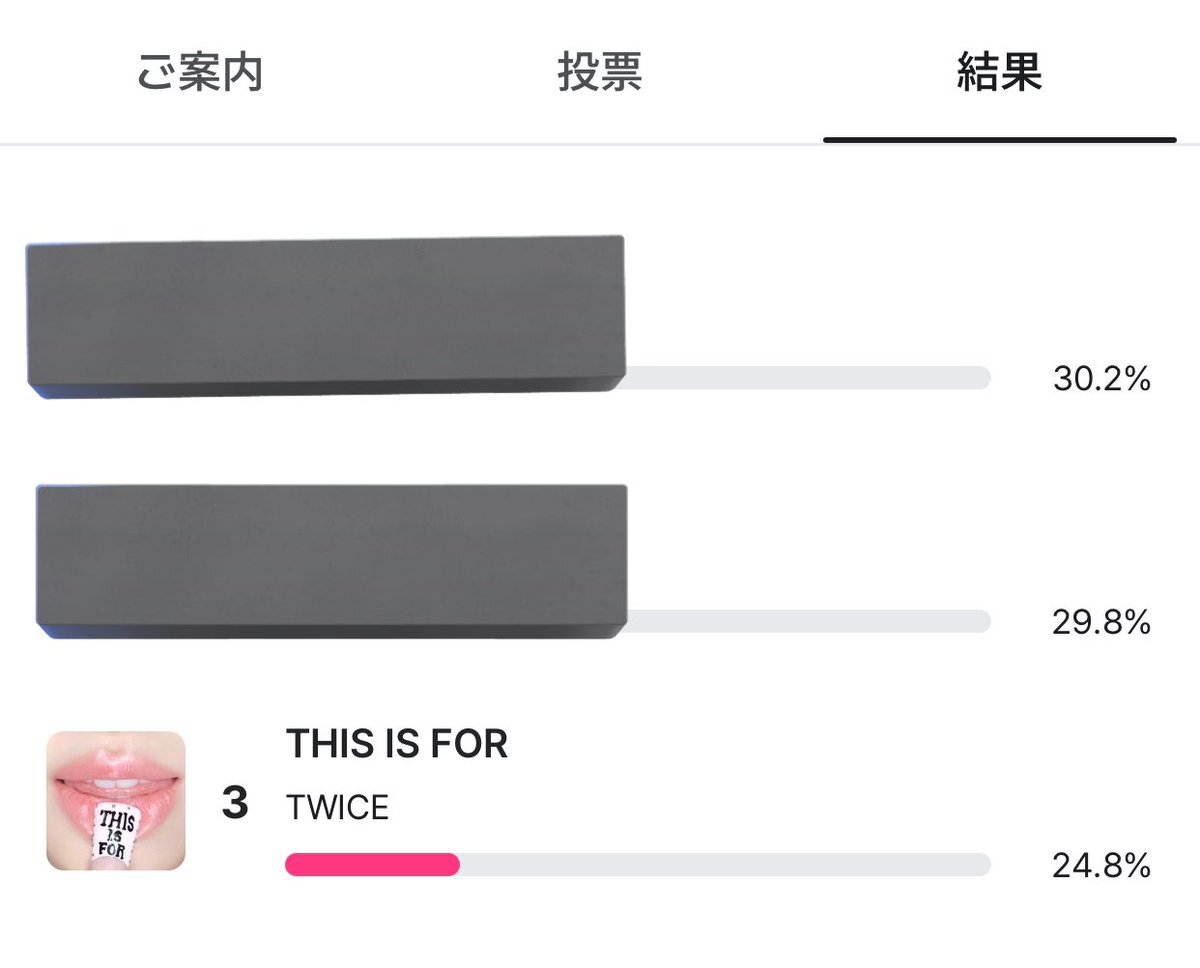Screen dimensions: 1200x968
Task: Click the TWICE artist name
Action: click(337, 808)
